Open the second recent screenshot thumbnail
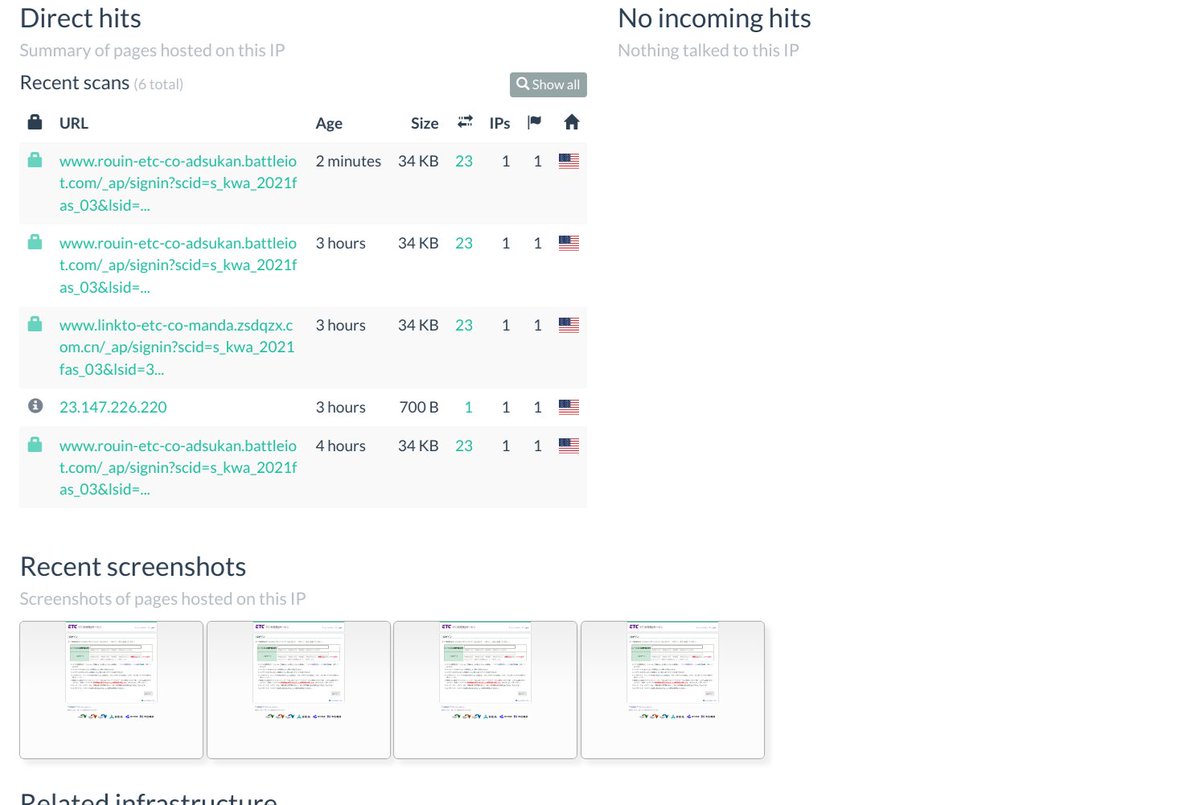 click(x=298, y=689)
